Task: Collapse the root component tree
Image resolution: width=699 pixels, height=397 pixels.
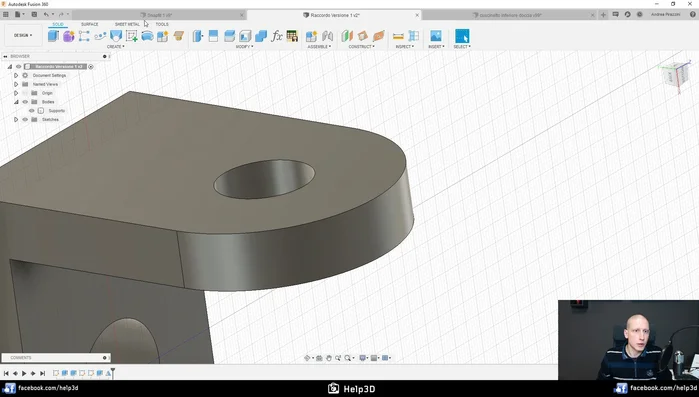Action: point(9,66)
